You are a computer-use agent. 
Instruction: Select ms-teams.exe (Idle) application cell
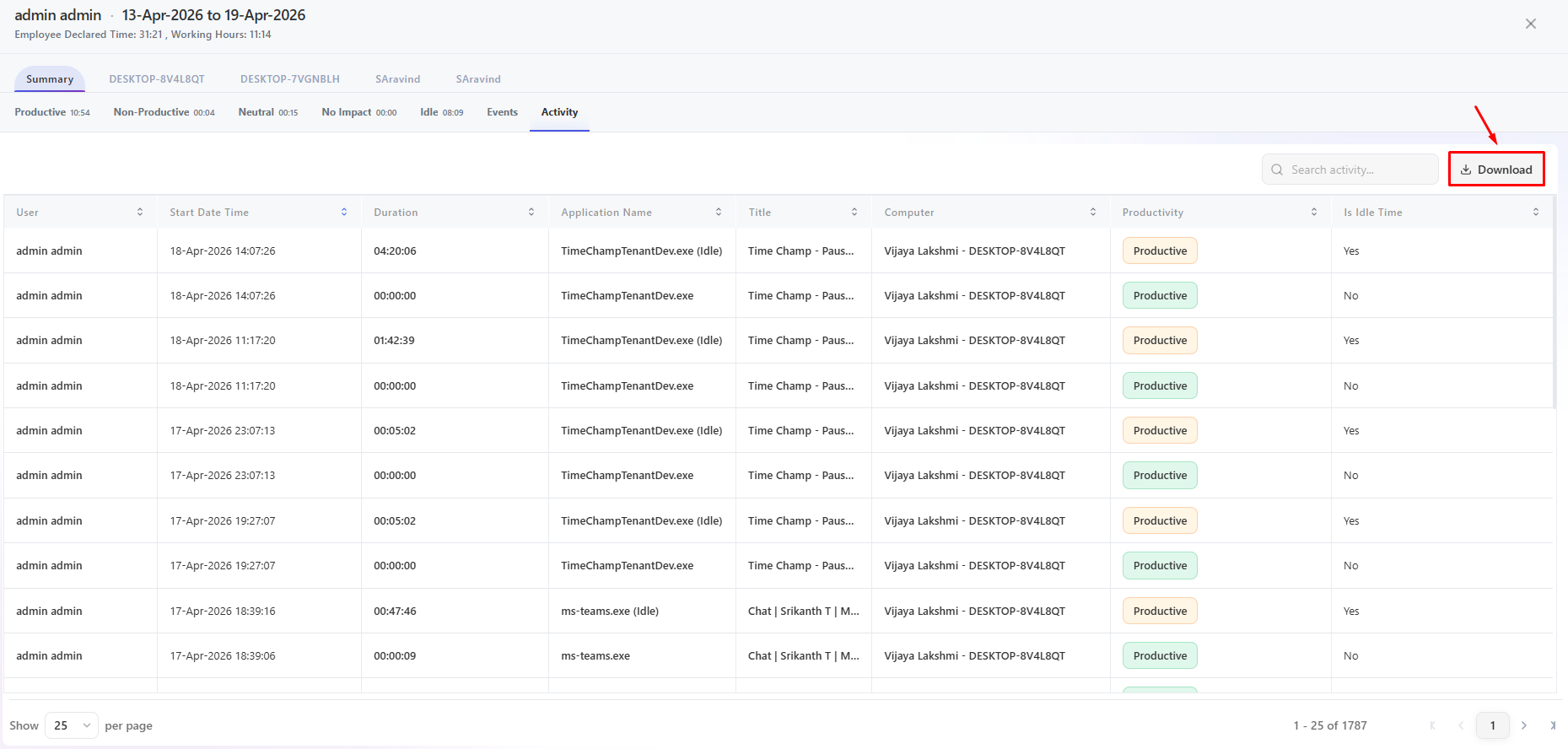pyautogui.click(x=610, y=612)
